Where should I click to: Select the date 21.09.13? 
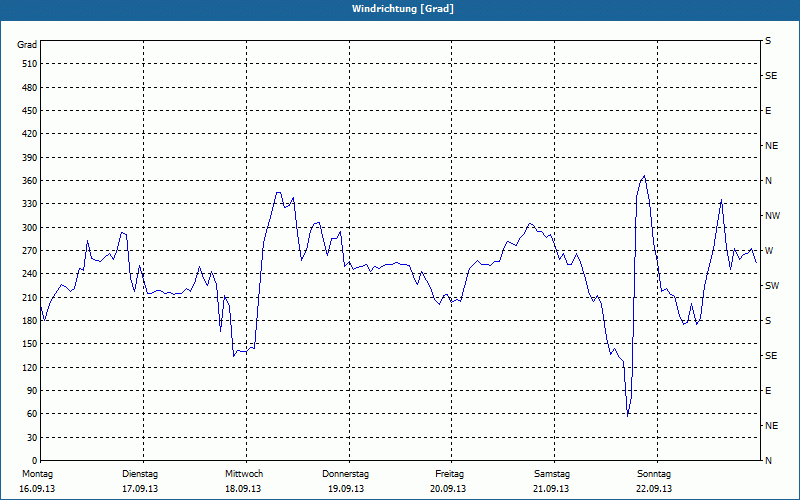(552, 489)
